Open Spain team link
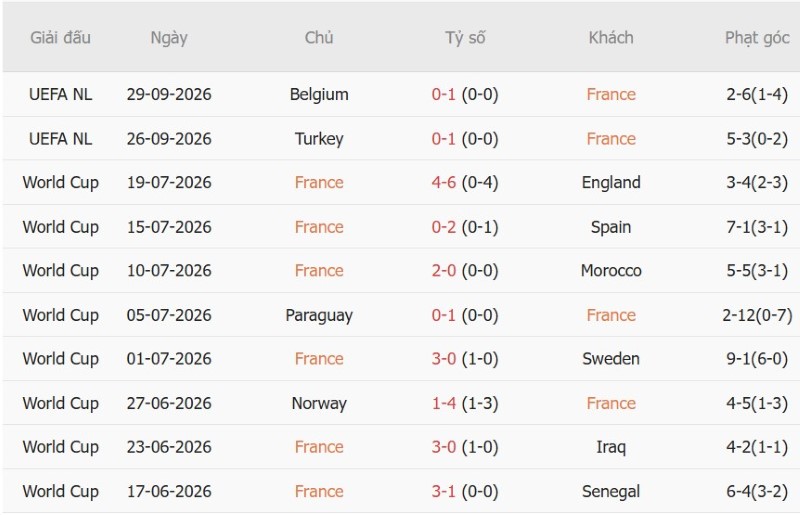800x515 pixels. pyautogui.click(x=611, y=227)
